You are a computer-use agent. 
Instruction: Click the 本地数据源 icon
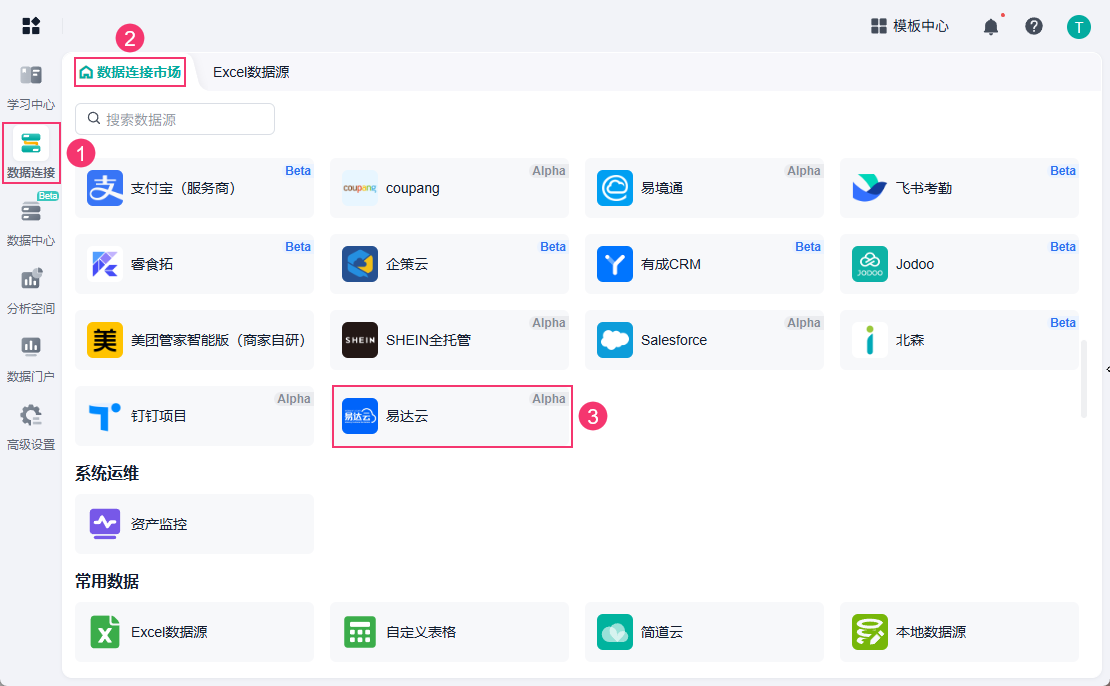[x=869, y=631]
